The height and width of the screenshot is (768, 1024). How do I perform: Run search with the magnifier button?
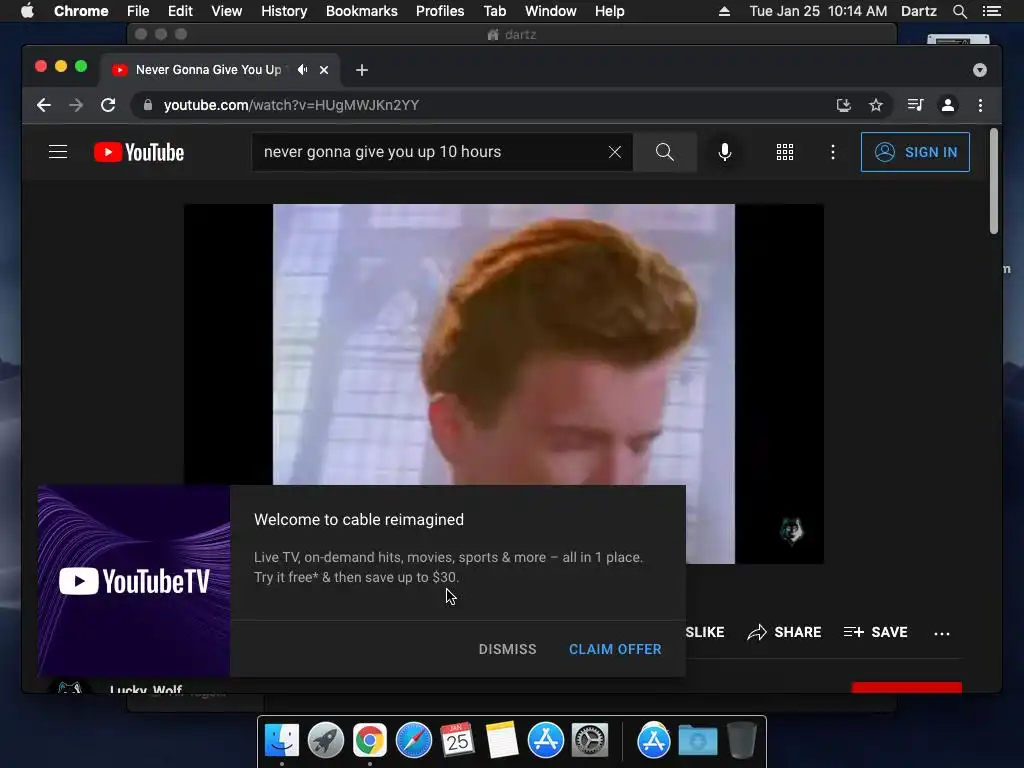click(x=665, y=152)
